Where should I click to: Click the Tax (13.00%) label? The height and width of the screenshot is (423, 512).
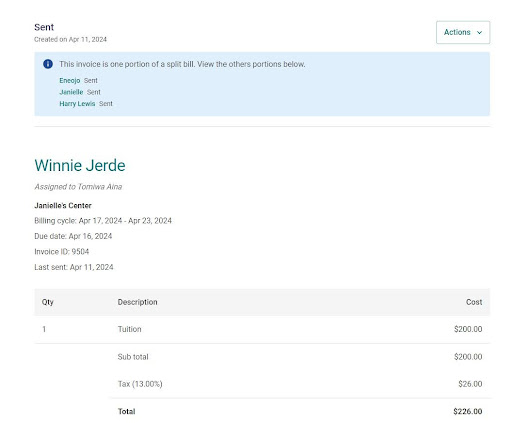[x=140, y=384]
